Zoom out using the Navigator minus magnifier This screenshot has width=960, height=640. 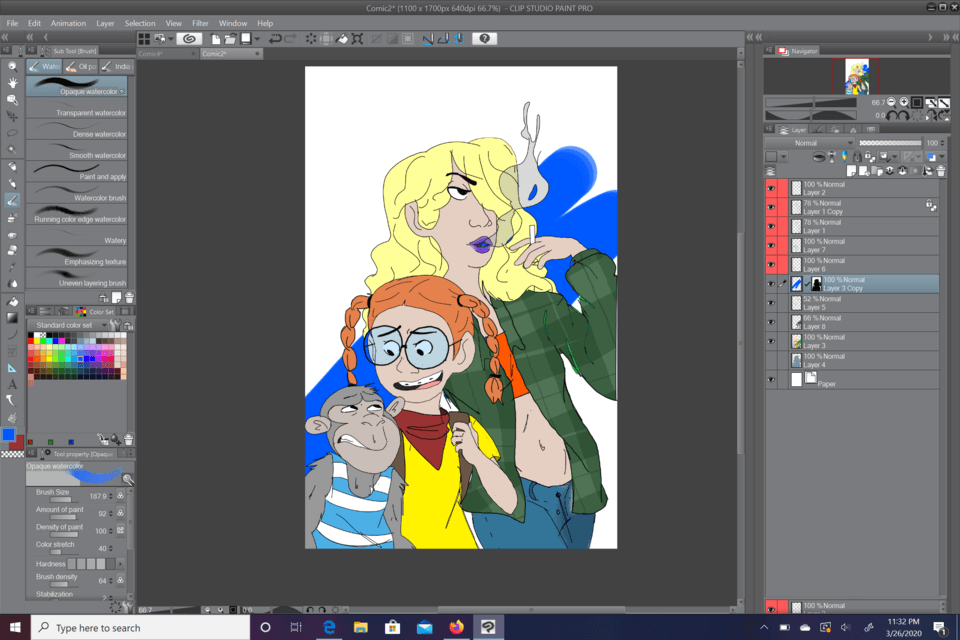(x=891, y=102)
